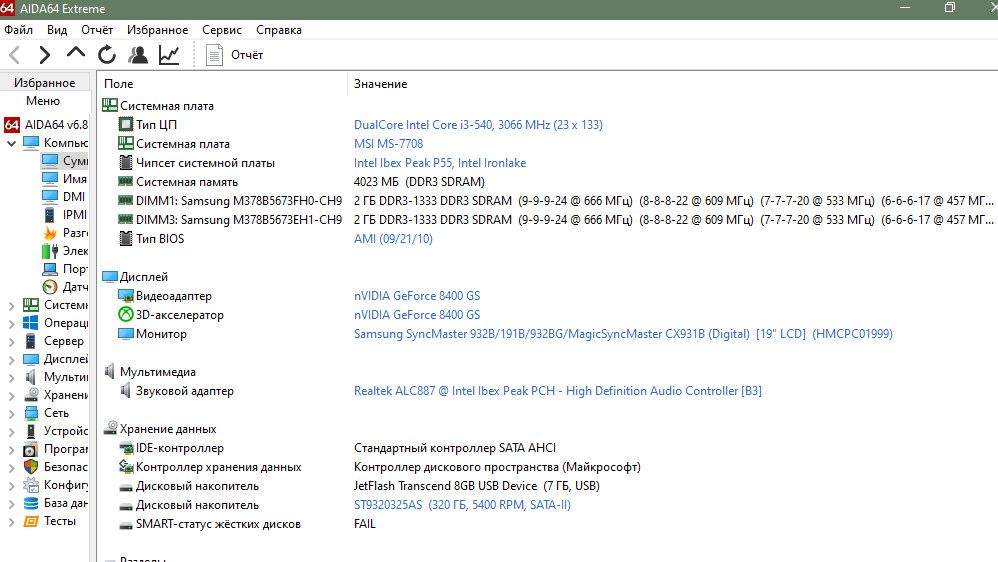Expand the Дисплей tree node arrow

click(x=11, y=360)
